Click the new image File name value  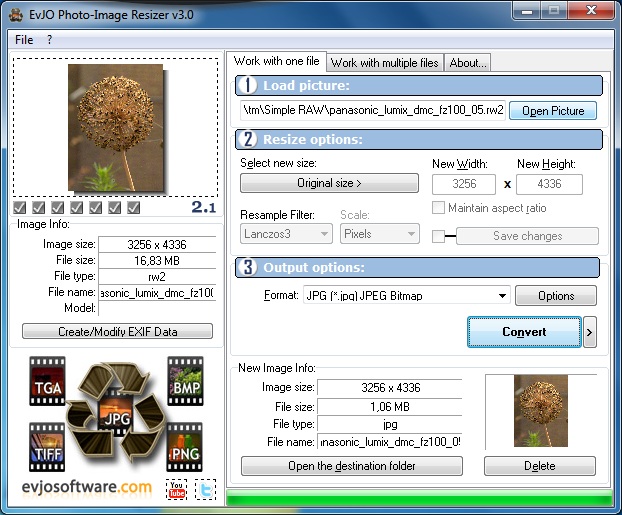click(x=390, y=442)
